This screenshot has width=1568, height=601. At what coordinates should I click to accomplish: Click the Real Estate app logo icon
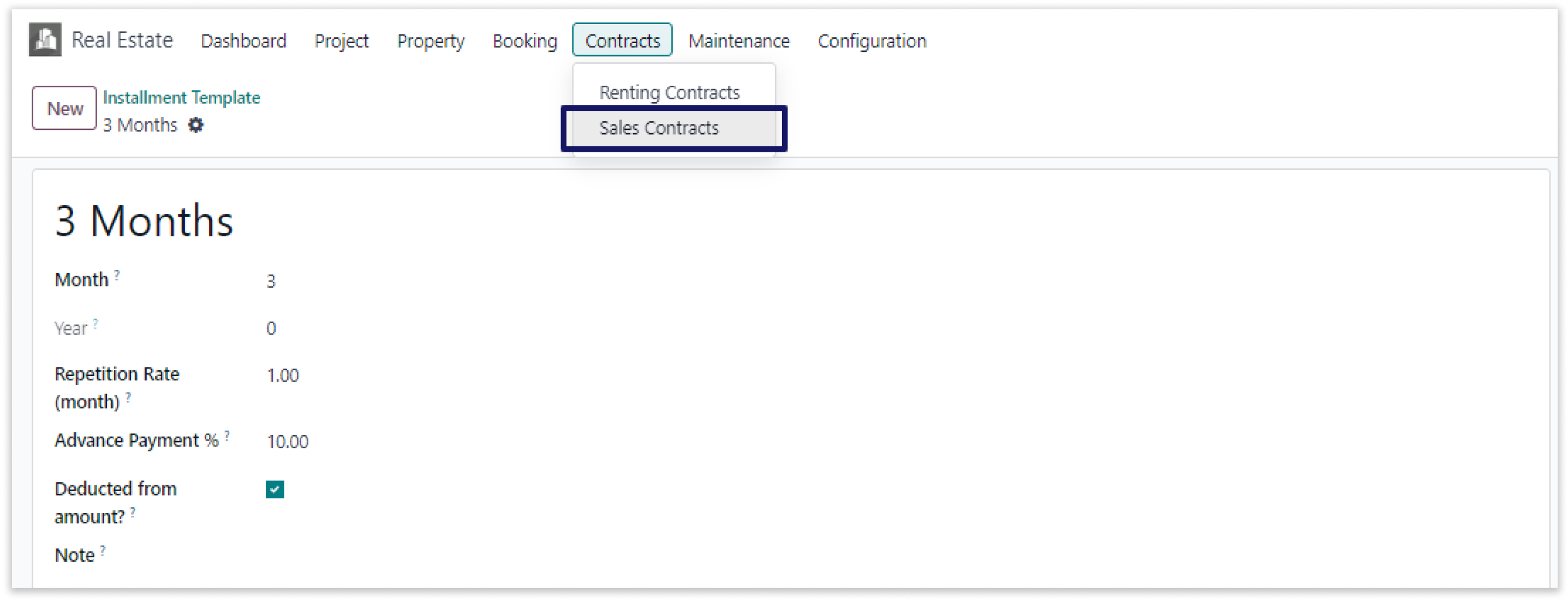45,40
